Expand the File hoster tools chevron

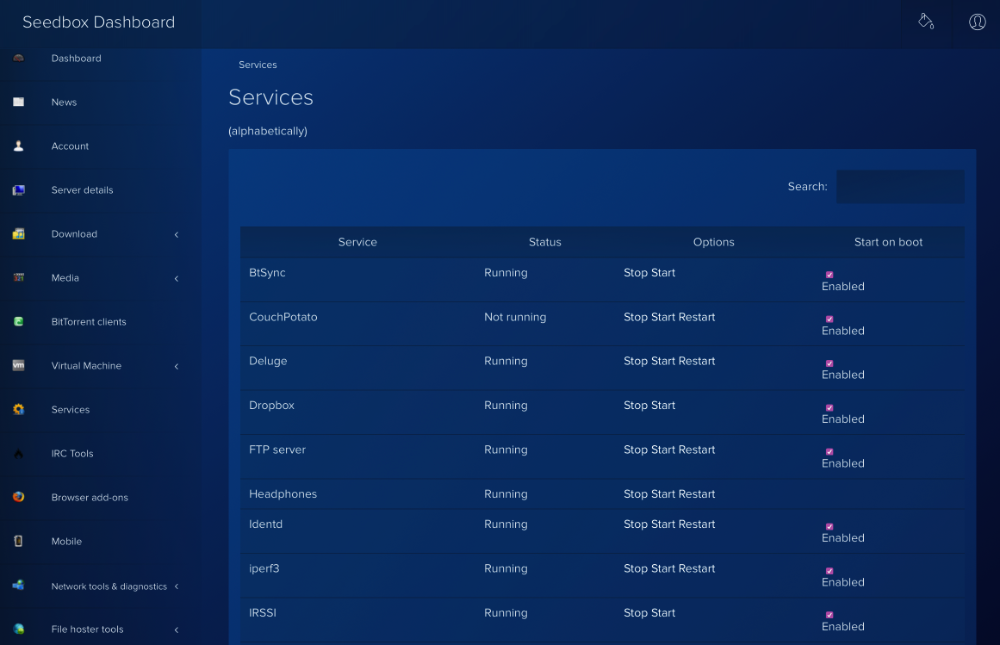point(177,630)
